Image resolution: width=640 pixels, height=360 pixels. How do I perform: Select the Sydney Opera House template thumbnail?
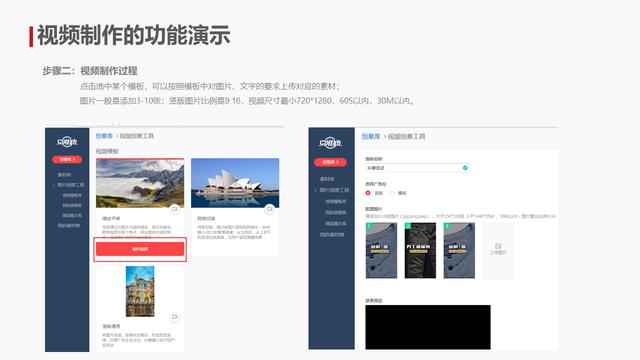(x=235, y=183)
